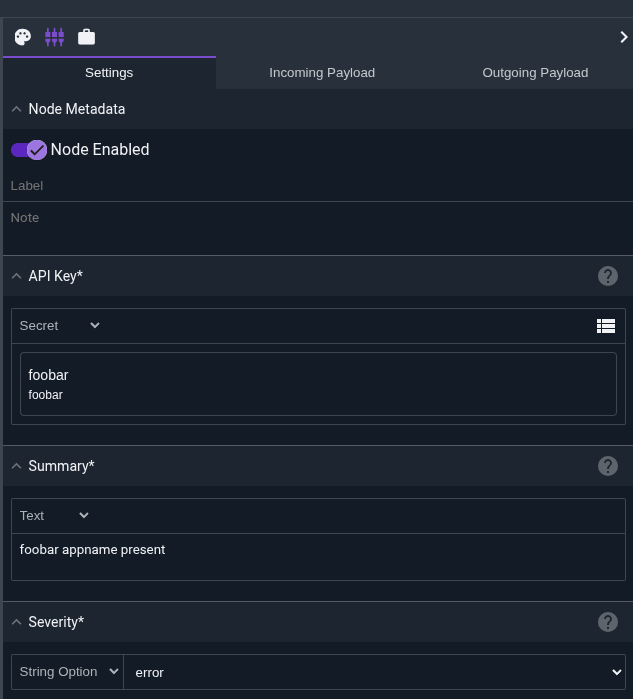Switch to the Incoming Payload tab
Viewport: 633px width, 699px height.
tap(322, 73)
